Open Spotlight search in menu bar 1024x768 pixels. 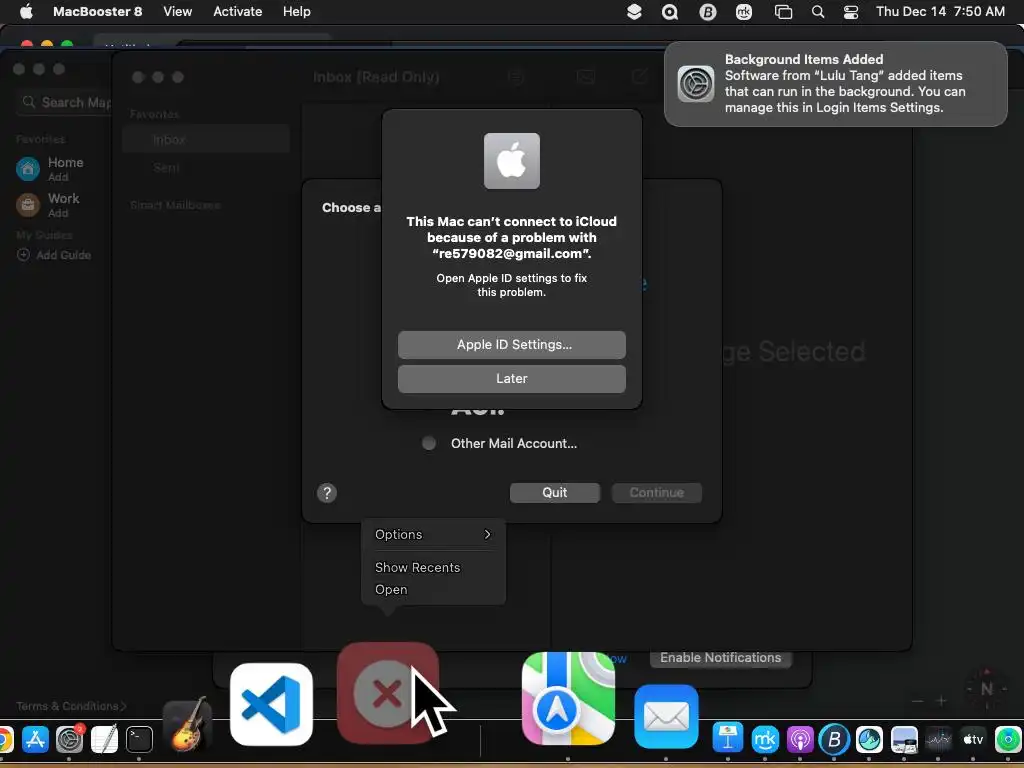[x=818, y=12]
